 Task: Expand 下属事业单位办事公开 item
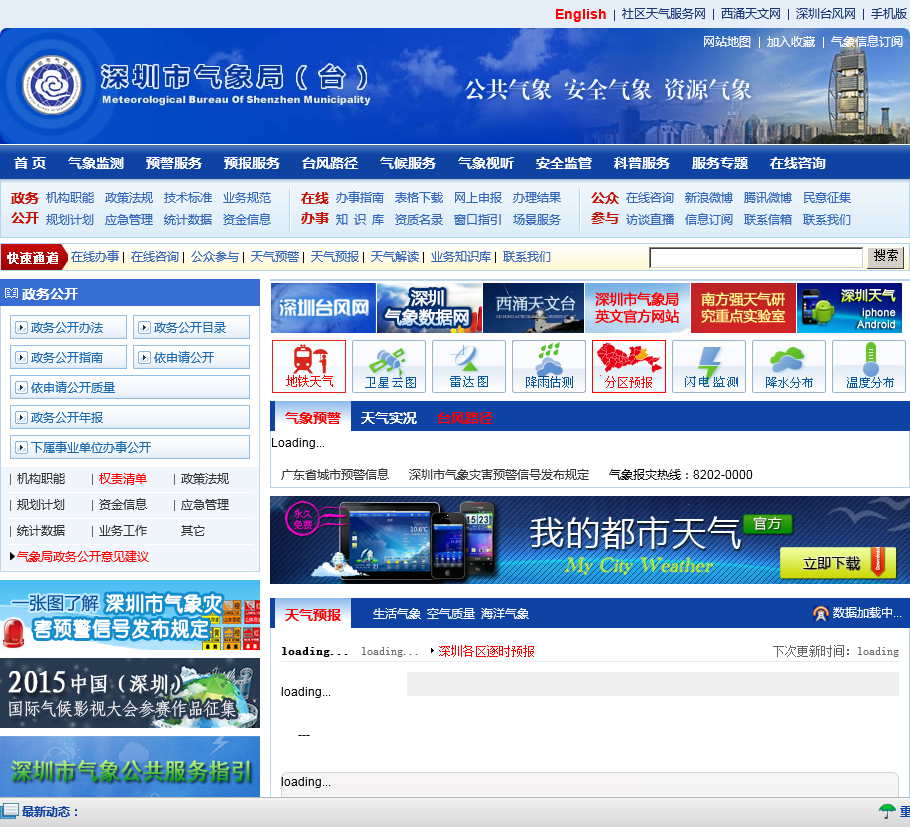click(130, 447)
